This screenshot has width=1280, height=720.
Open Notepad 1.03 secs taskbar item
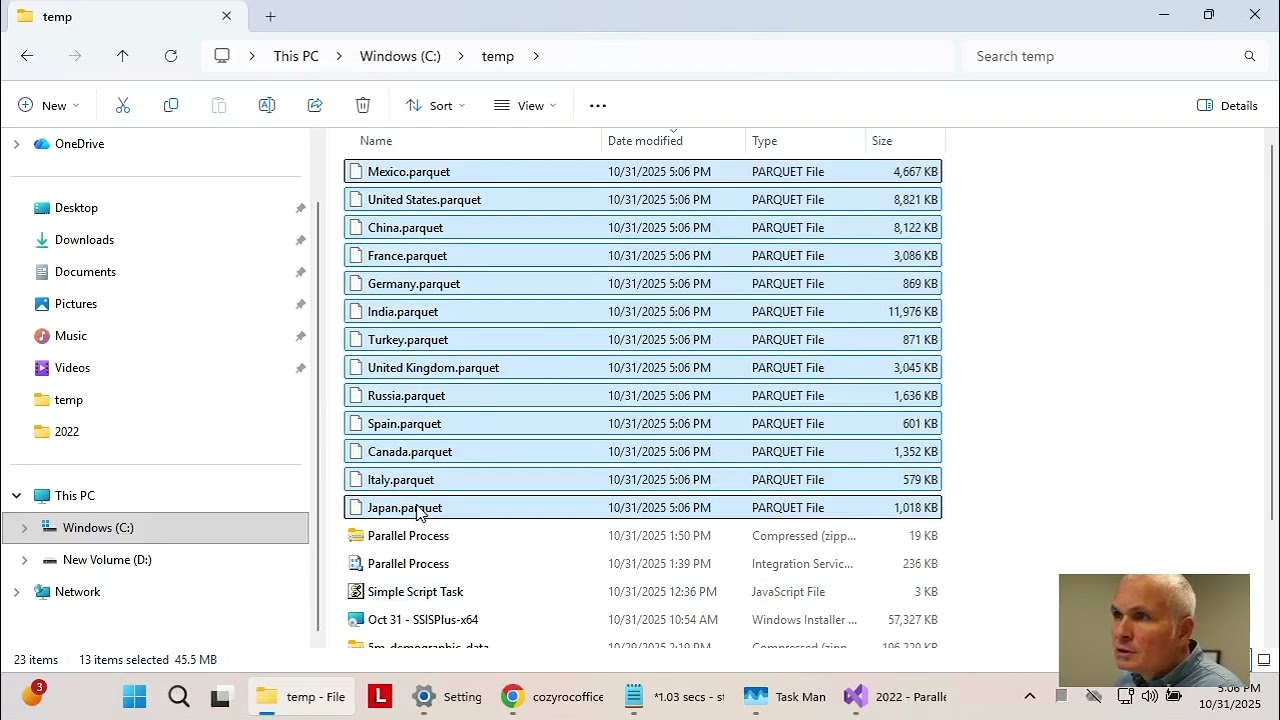coord(674,697)
